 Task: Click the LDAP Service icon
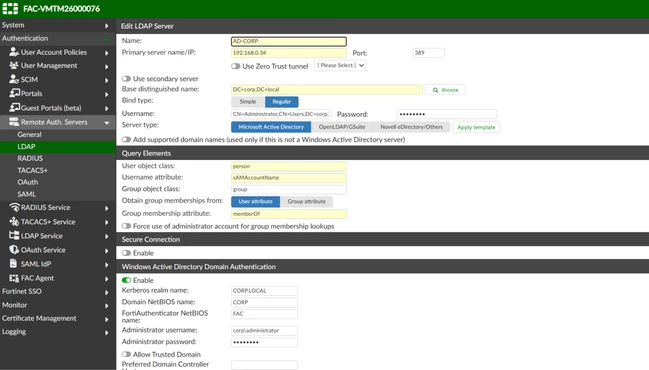(x=14, y=235)
